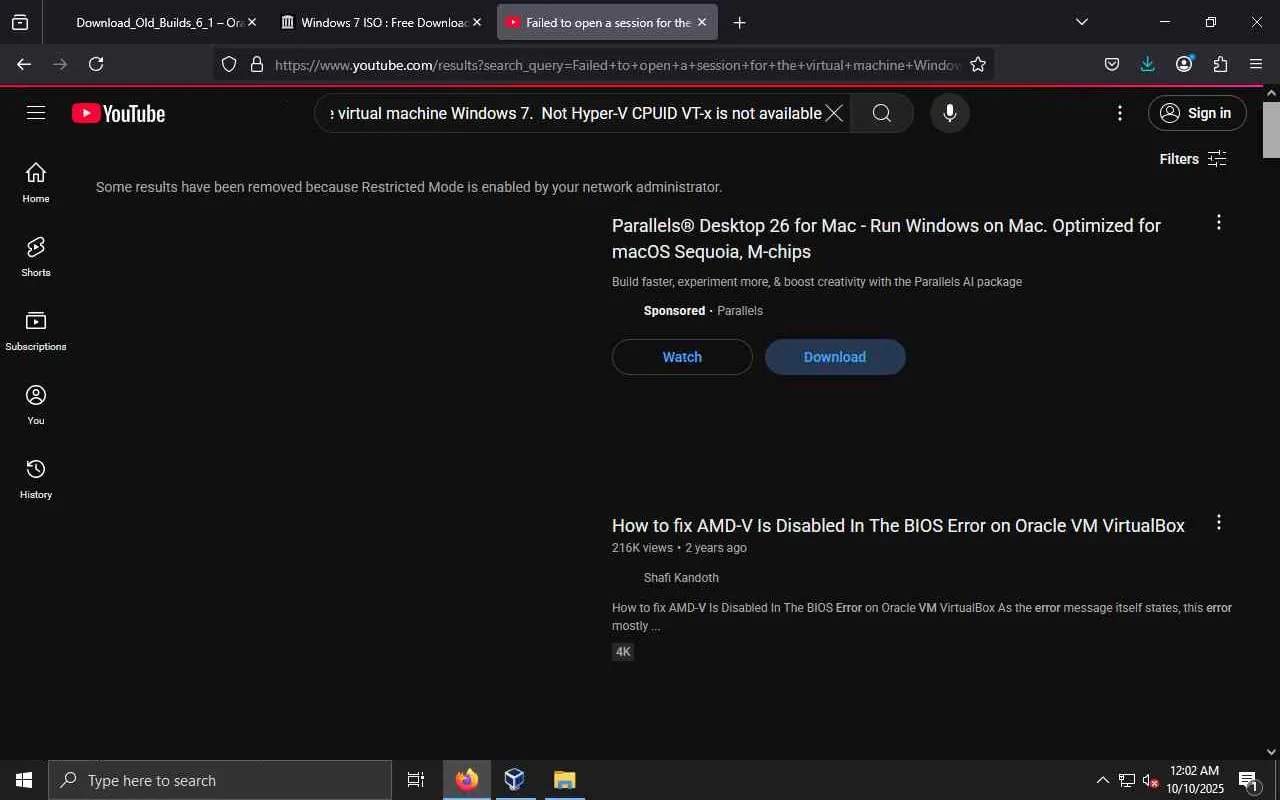Open Shorts in the YouTube sidebar

[36, 257]
